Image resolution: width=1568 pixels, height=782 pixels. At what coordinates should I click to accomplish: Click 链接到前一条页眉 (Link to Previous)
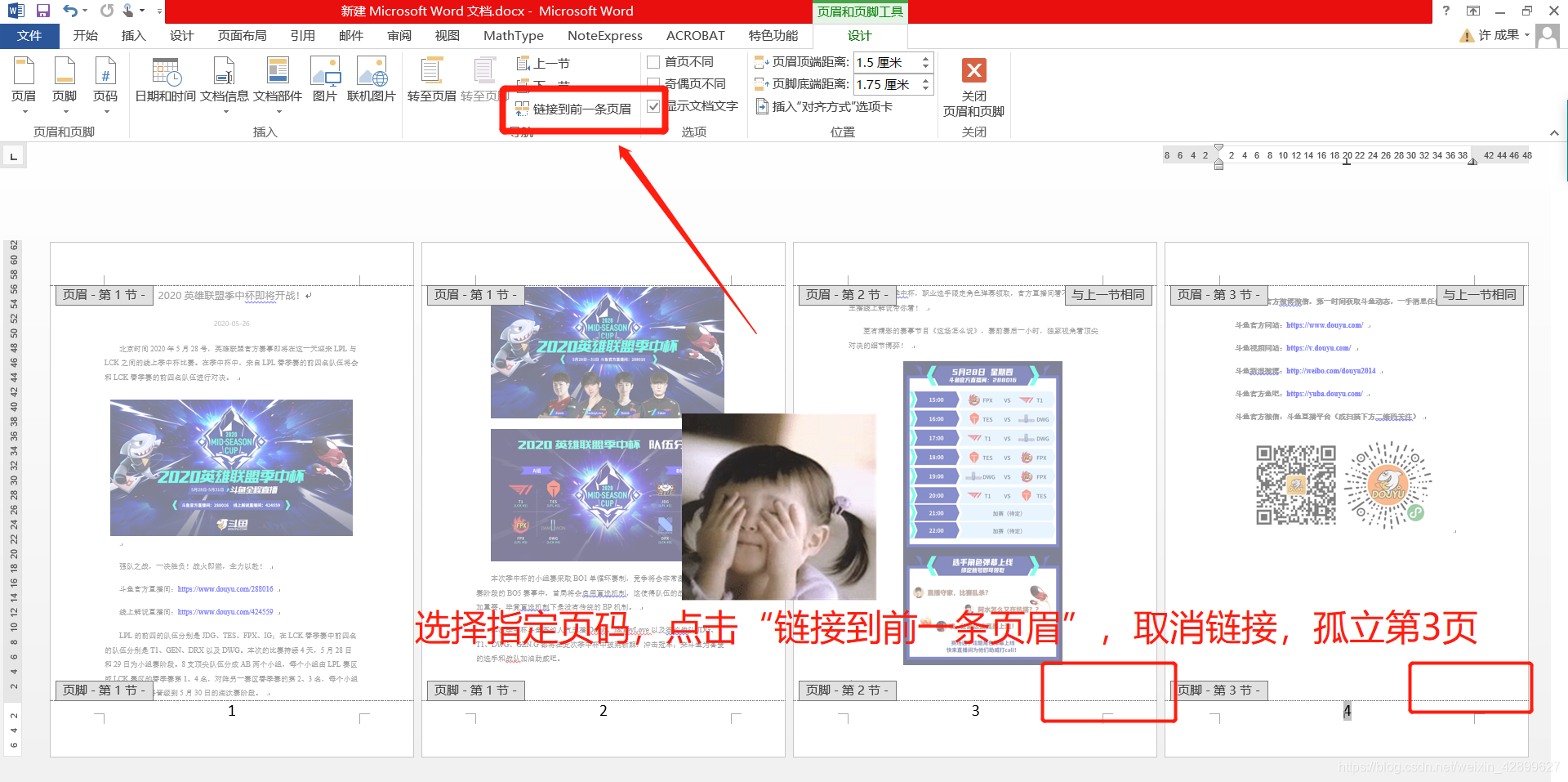click(x=573, y=109)
